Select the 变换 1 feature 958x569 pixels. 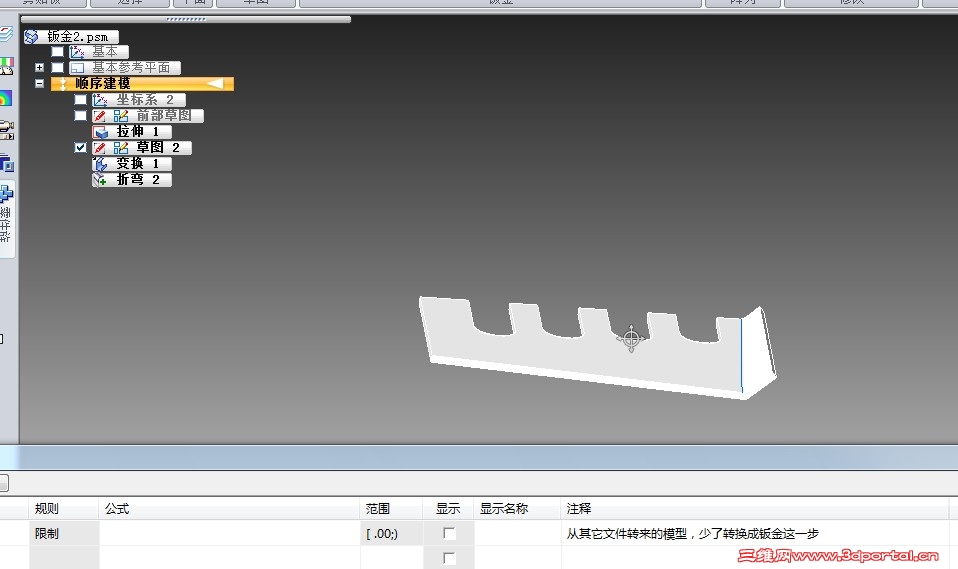coord(132,164)
